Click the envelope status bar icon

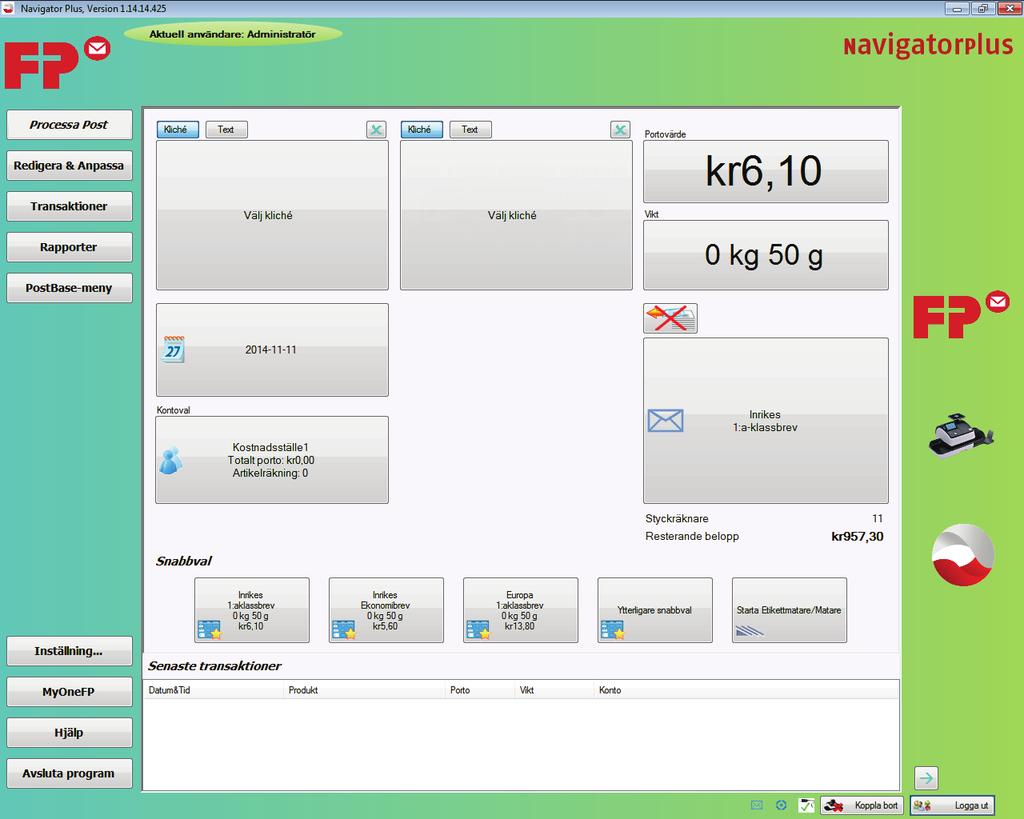click(x=757, y=805)
